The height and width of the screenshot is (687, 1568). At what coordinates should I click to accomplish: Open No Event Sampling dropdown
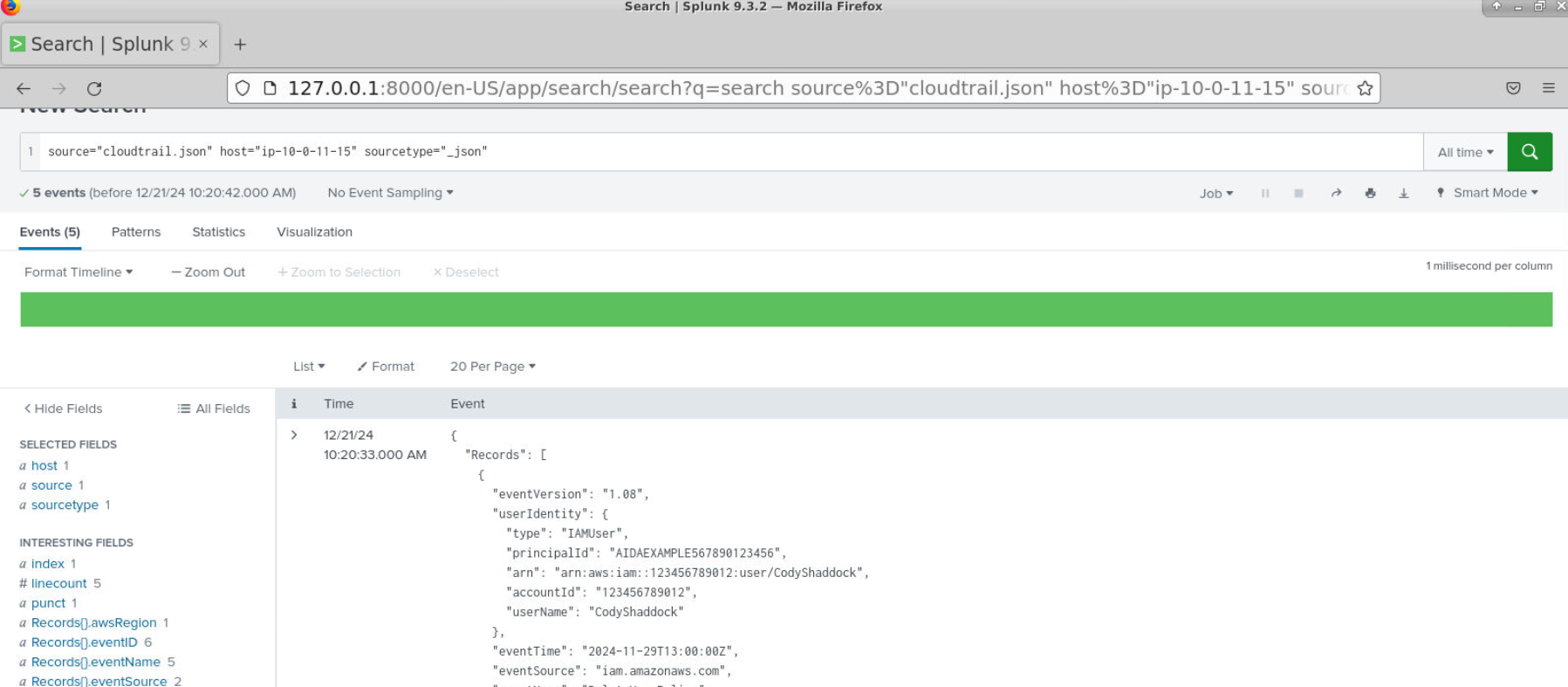click(x=390, y=193)
